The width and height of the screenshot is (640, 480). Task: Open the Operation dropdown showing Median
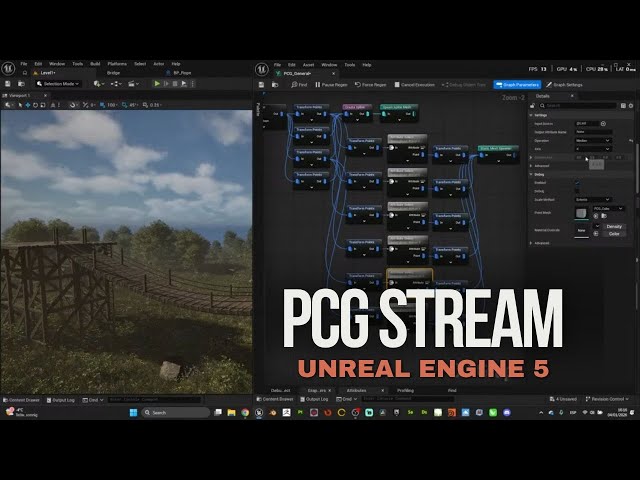pyautogui.click(x=593, y=140)
